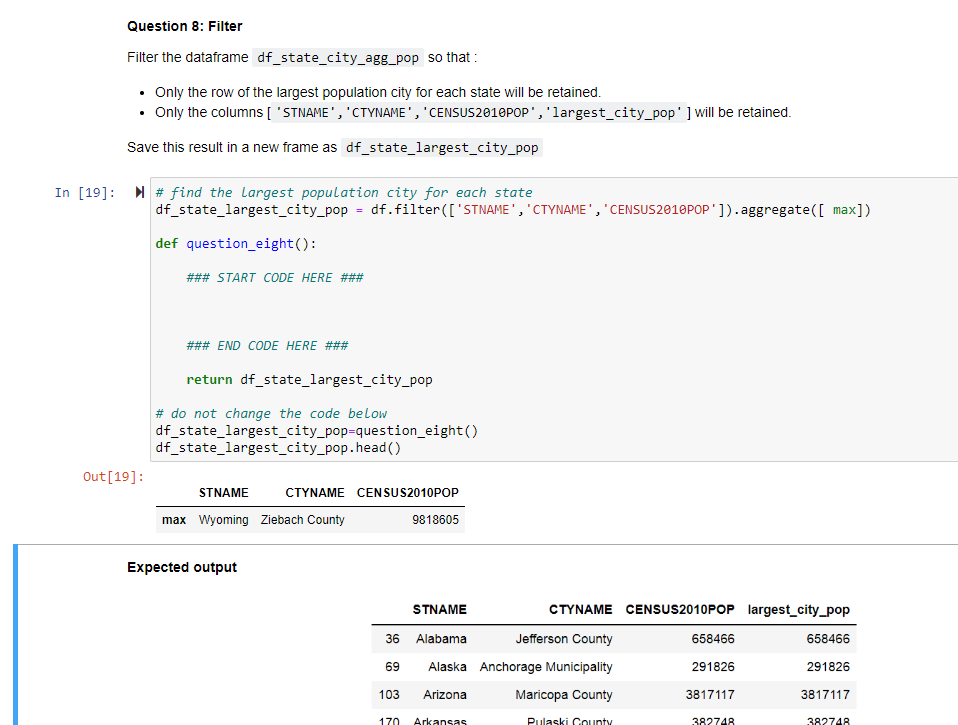Select the Alabama row label 36

pyautogui.click(x=391, y=639)
